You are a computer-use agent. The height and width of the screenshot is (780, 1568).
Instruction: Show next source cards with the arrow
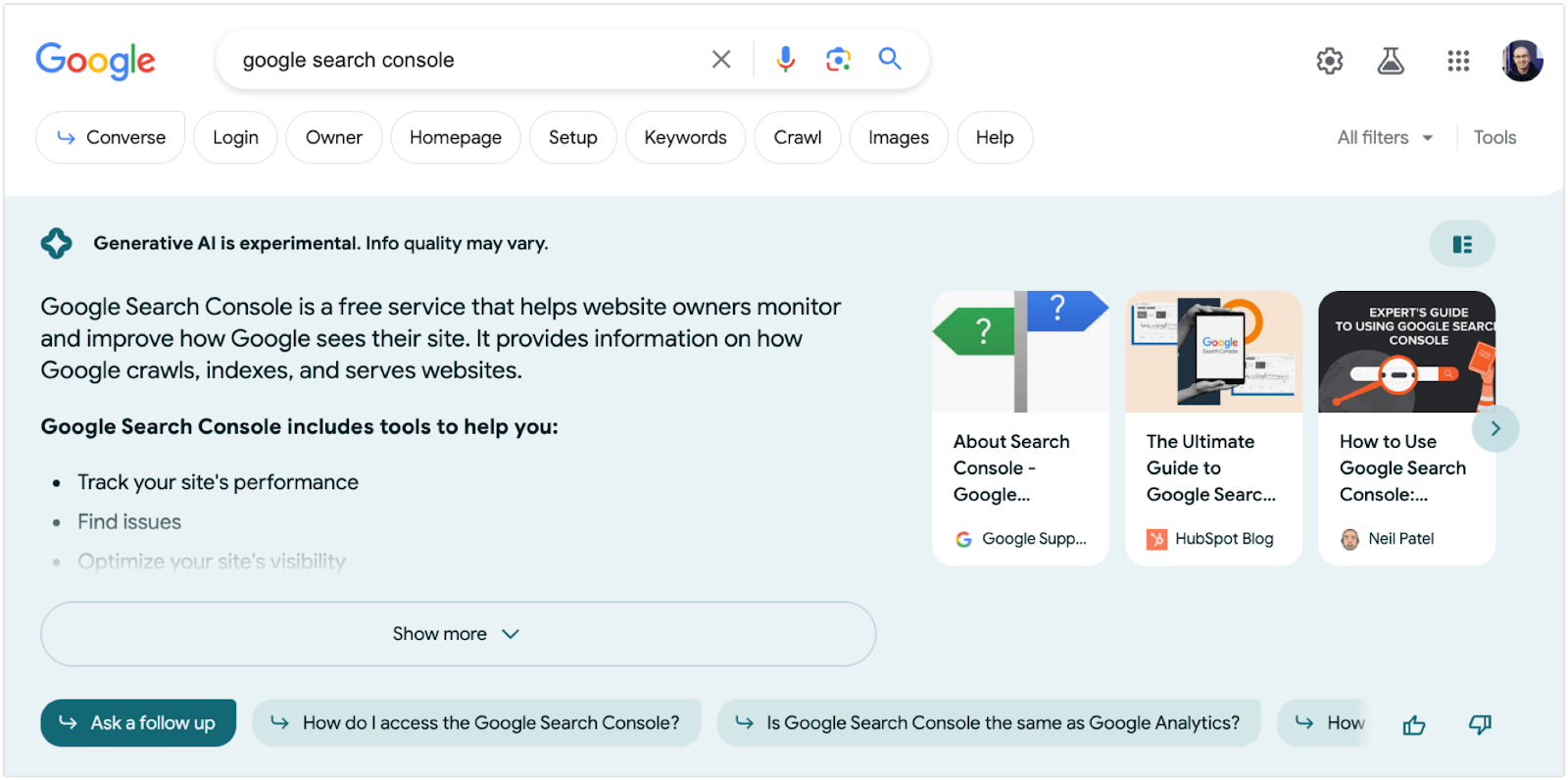(x=1495, y=428)
